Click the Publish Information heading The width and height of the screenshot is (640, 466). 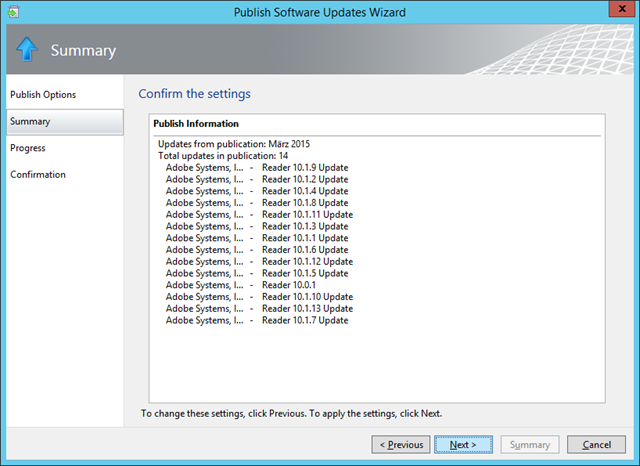(x=196, y=124)
